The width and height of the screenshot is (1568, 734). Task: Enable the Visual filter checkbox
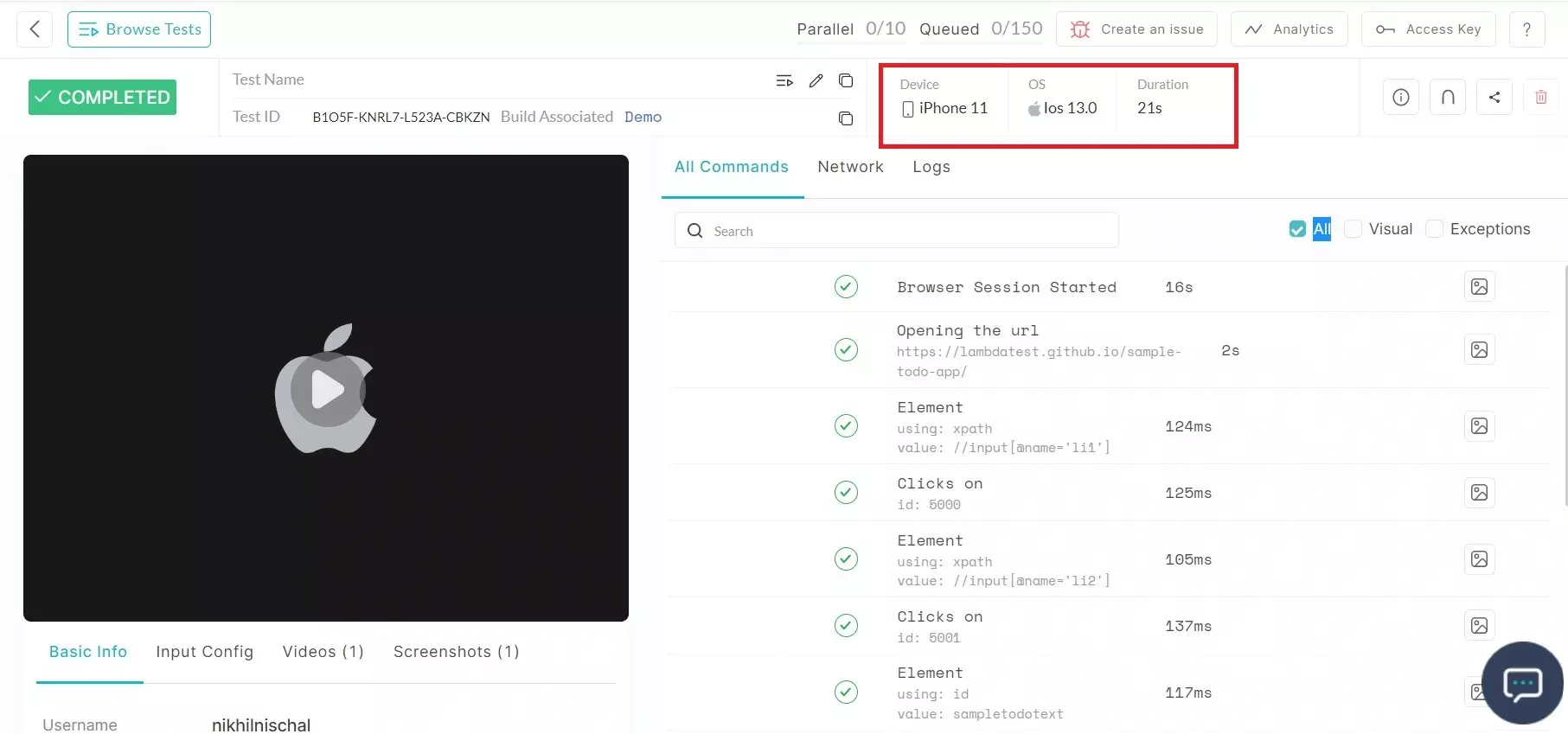[1354, 229]
